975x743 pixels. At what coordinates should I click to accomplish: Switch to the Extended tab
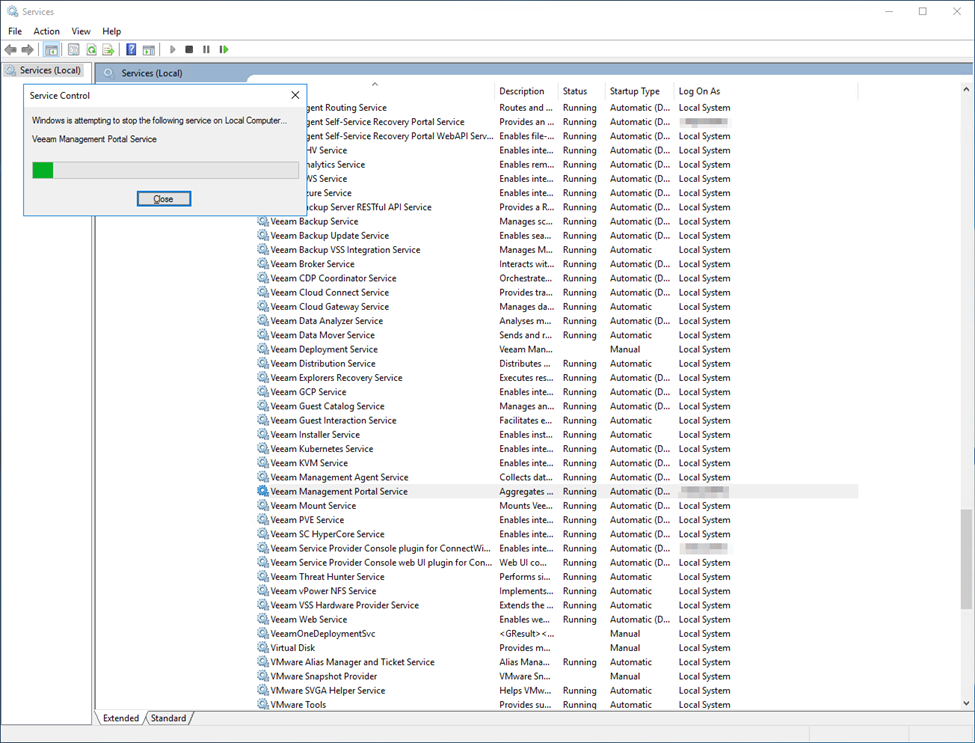tap(121, 718)
